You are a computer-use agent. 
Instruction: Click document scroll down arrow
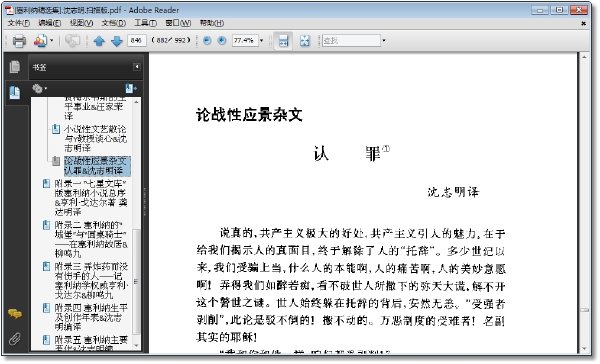(x=584, y=349)
